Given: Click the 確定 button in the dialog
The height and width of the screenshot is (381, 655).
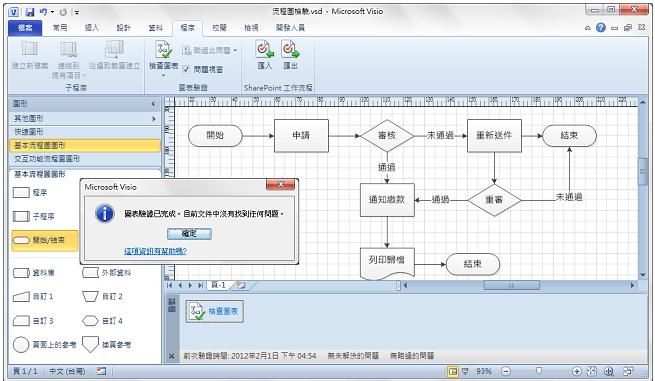Looking at the screenshot, I should [x=189, y=234].
